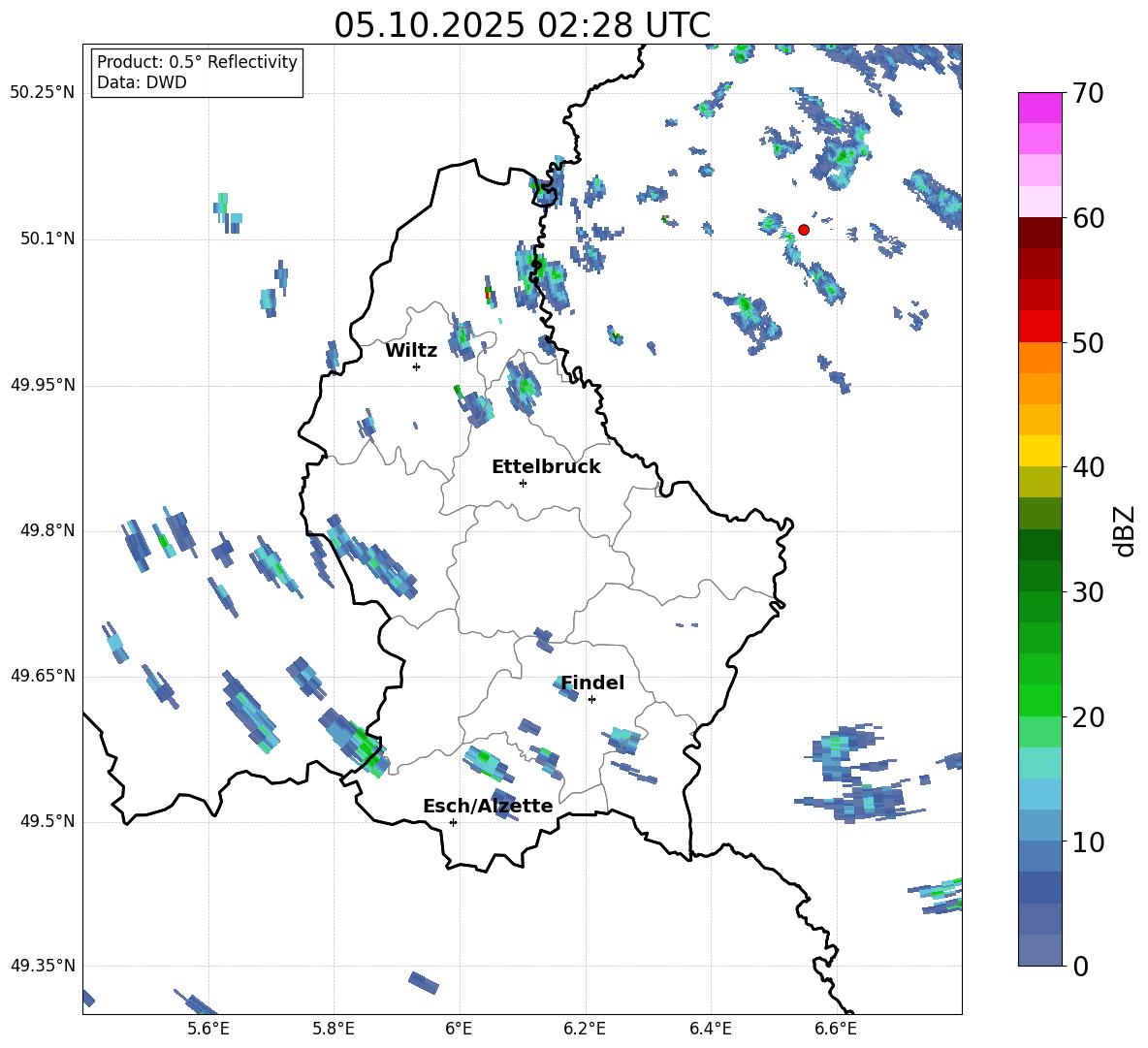Click the Findel city label

[x=592, y=683]
